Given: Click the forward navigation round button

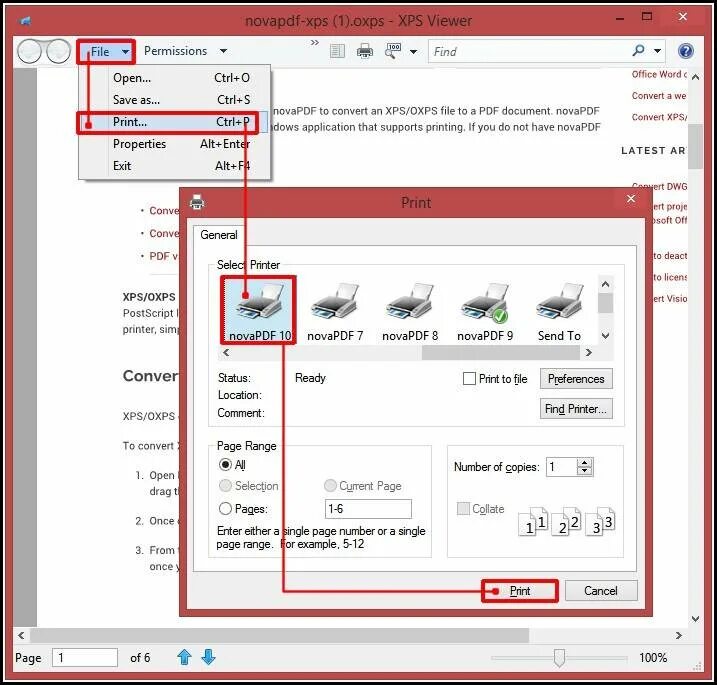Looking at the screenshot, I should click(x=58, y=51).
